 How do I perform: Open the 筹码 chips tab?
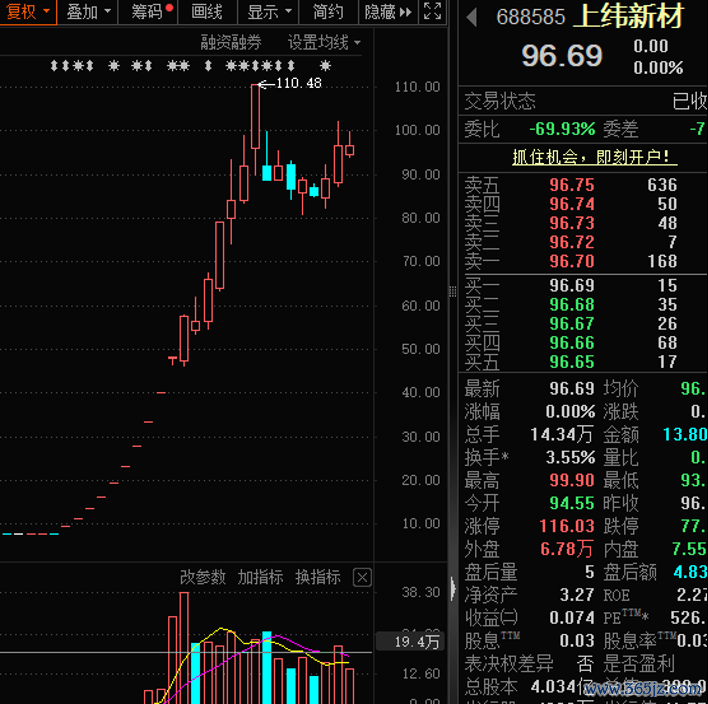click(147, 12)
